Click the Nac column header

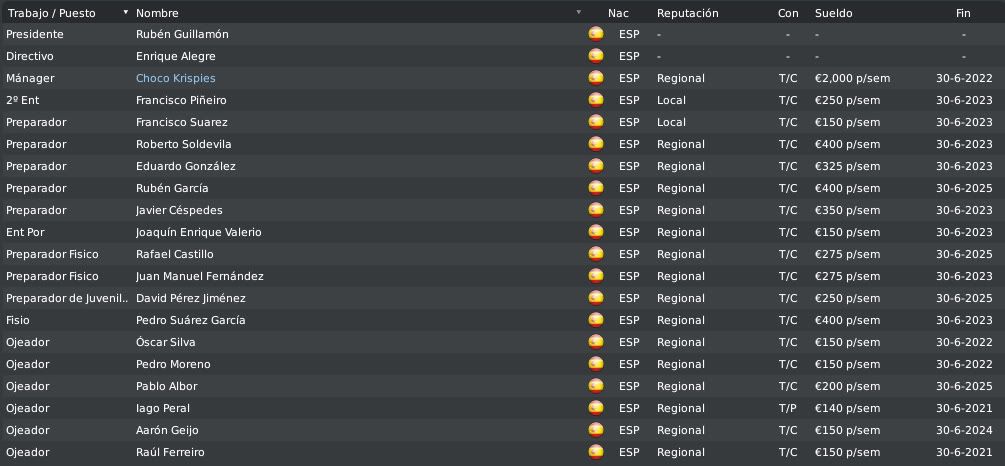click(x=619, y=13)
